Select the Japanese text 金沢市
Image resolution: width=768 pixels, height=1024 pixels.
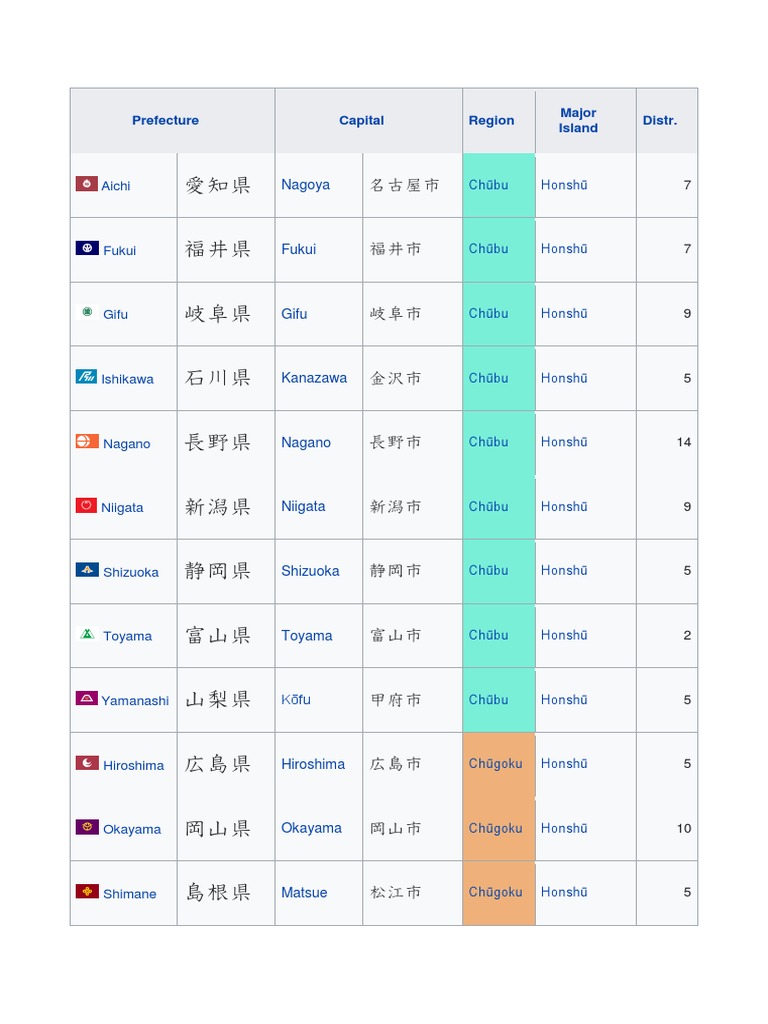[x=395, y=378]
